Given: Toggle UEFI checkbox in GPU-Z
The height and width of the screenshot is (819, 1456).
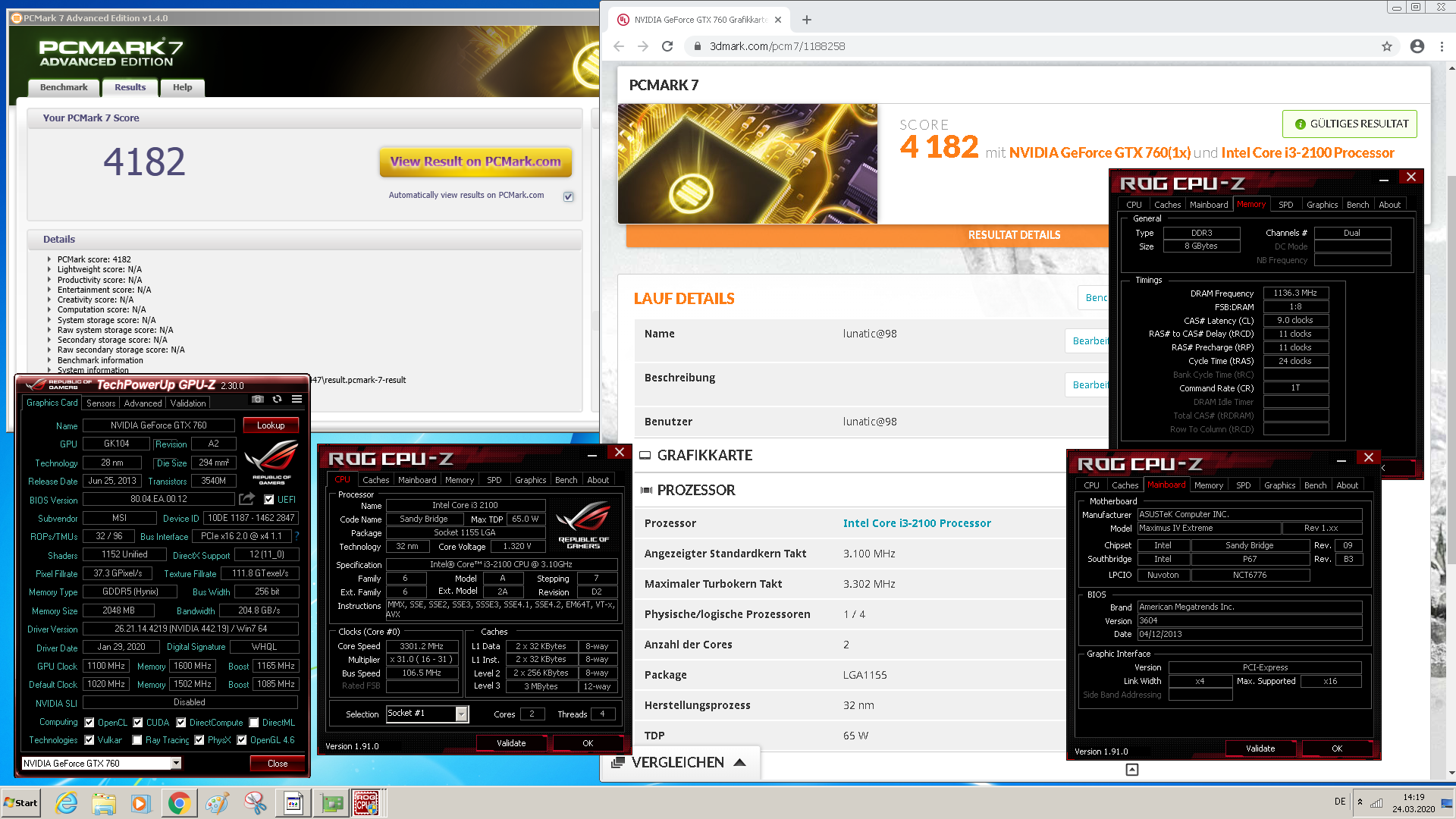Looking at the screenshot, I should click(268, 499).
